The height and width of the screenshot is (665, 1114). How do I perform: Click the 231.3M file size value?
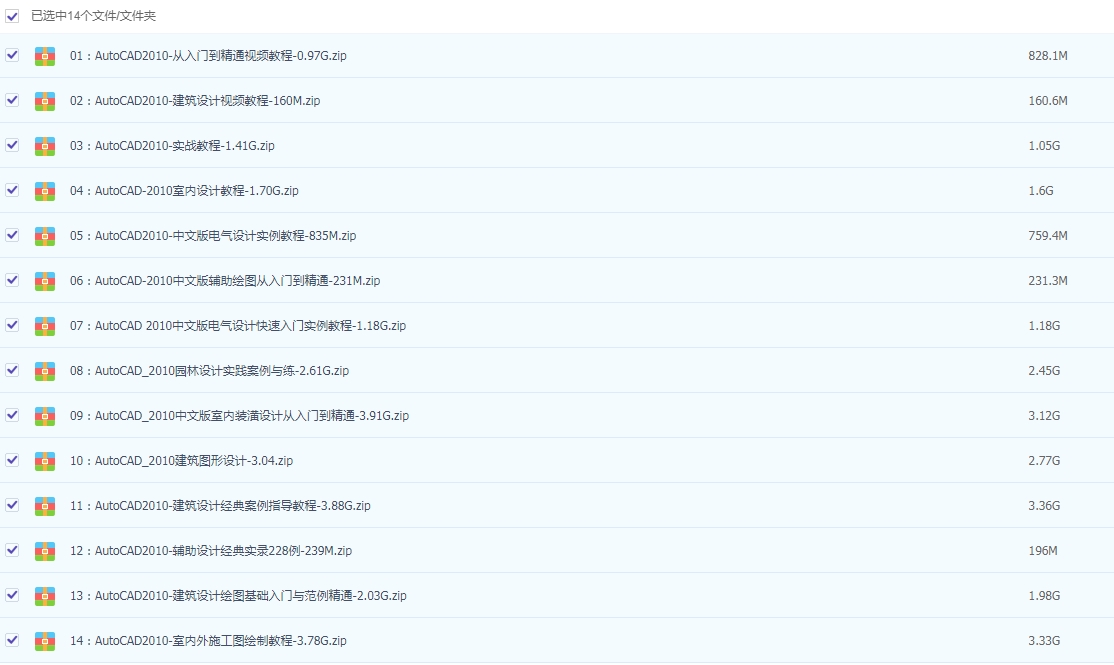coord(1048,281)
